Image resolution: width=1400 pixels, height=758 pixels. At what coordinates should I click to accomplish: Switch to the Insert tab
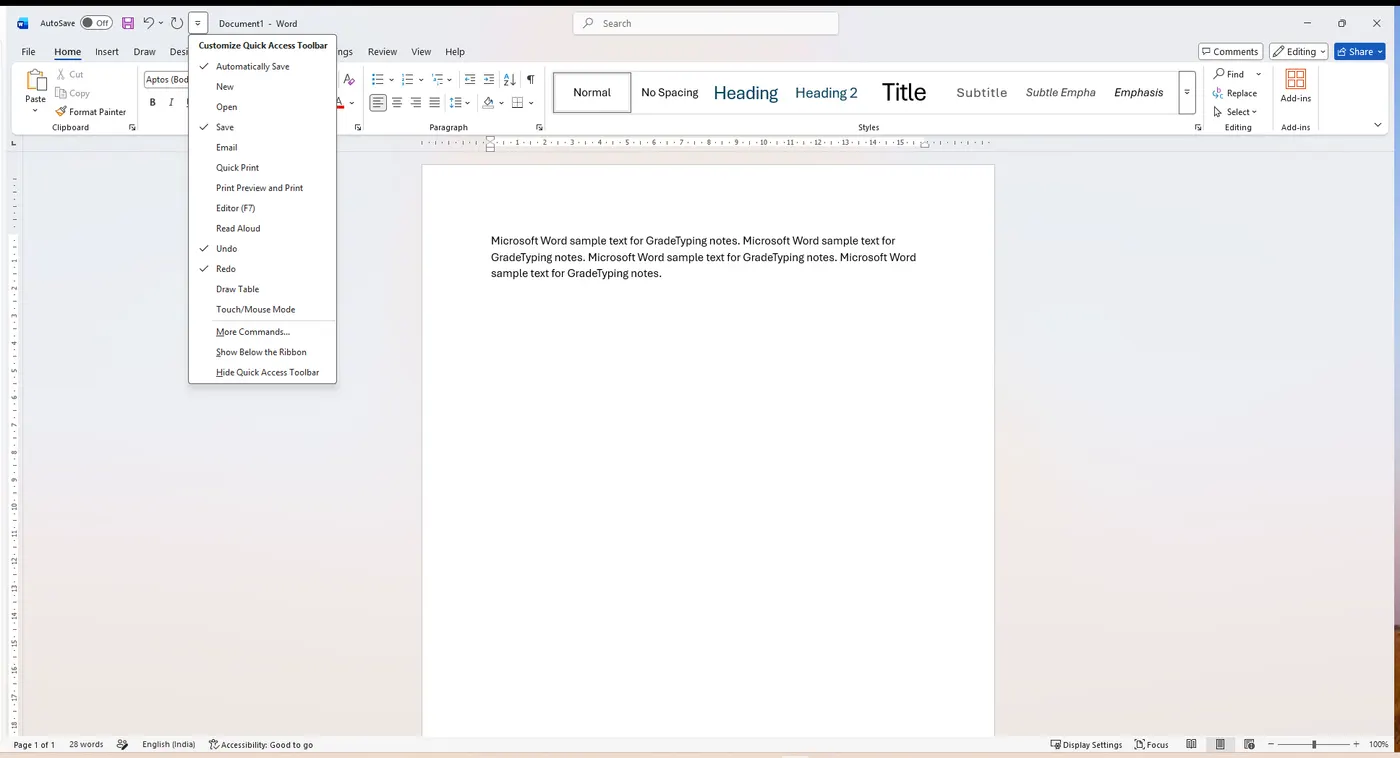coord(107,52)
